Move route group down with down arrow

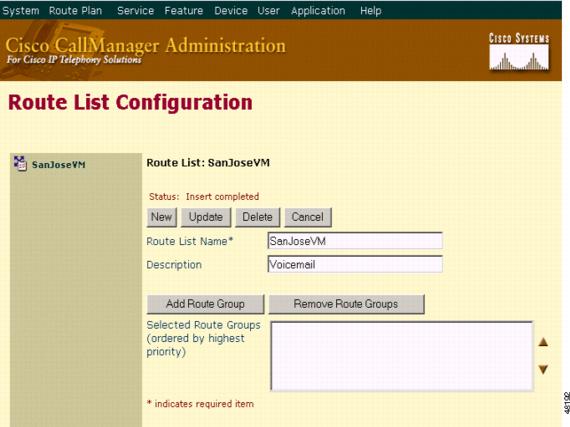543,369
